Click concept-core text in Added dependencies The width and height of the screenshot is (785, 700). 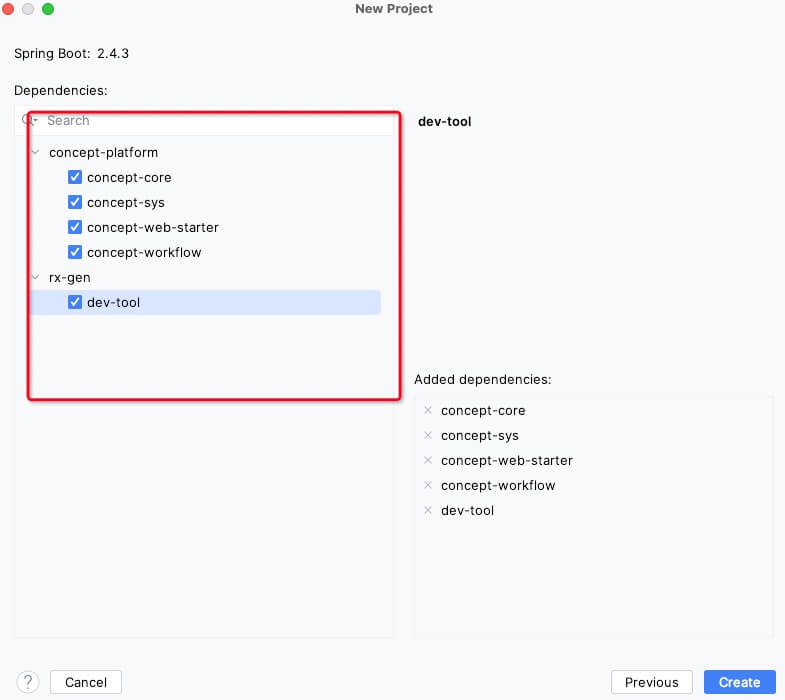[483, 411]
